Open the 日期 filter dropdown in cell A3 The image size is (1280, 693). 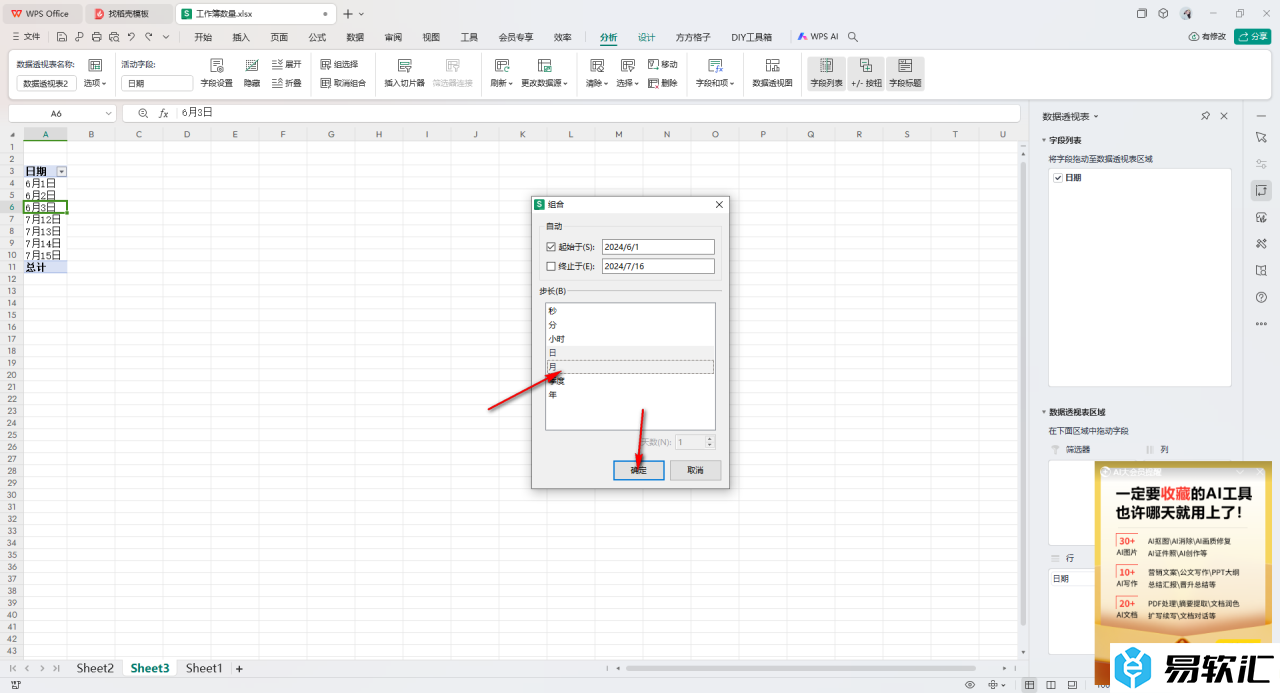point(61,171)
